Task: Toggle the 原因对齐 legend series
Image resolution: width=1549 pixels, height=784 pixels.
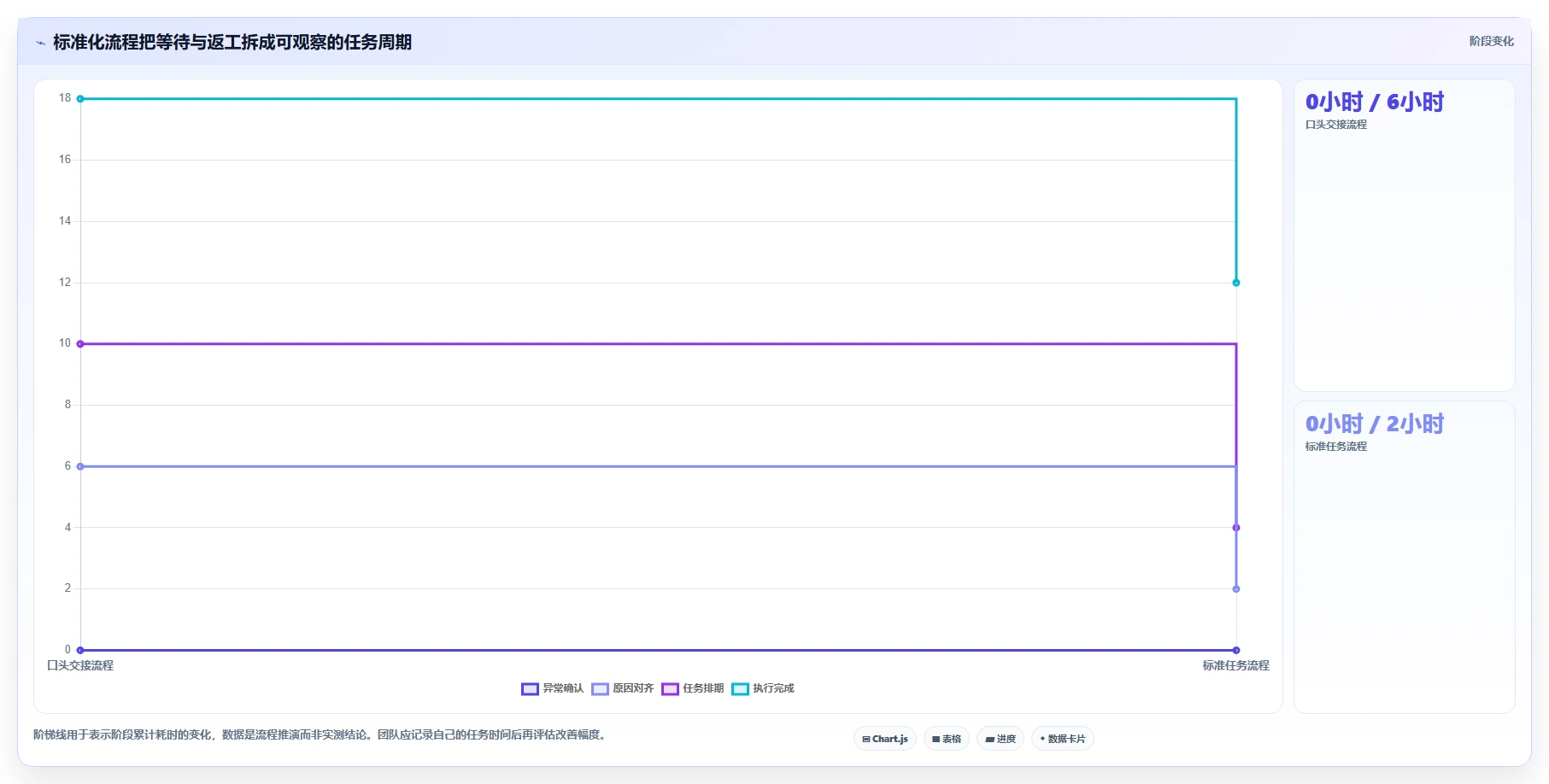Action: (x=623, y=688)
